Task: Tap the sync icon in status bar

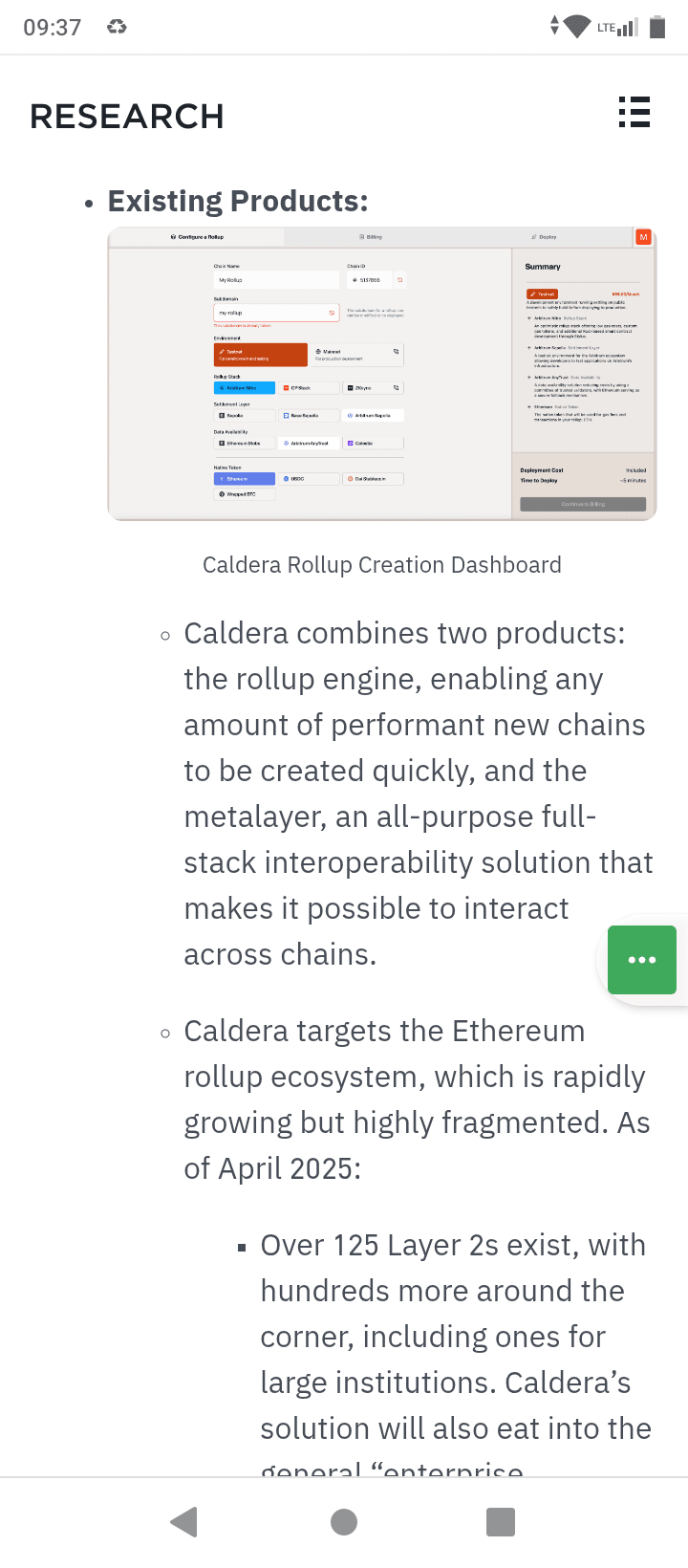Action: point(117,27)
